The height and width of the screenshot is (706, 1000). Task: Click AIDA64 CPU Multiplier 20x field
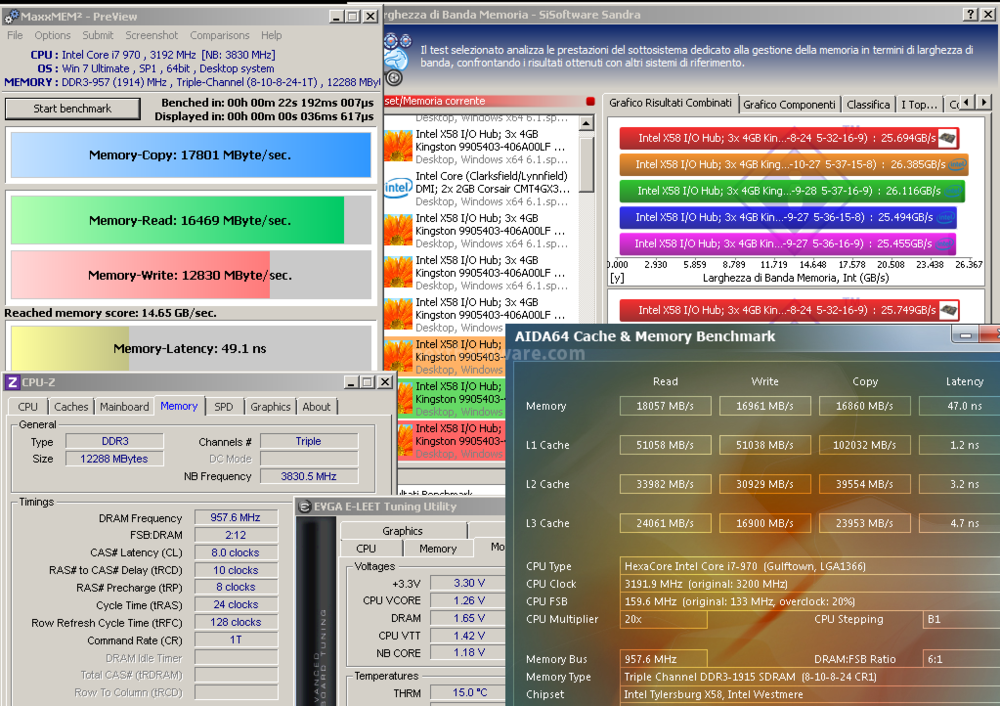663,619
